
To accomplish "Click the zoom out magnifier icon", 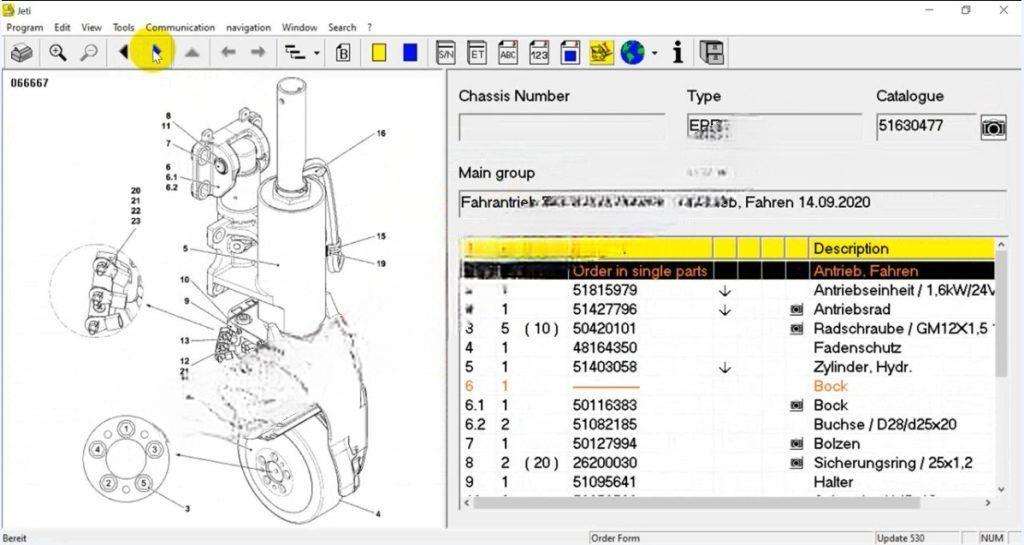I will [x=90, y=53].
